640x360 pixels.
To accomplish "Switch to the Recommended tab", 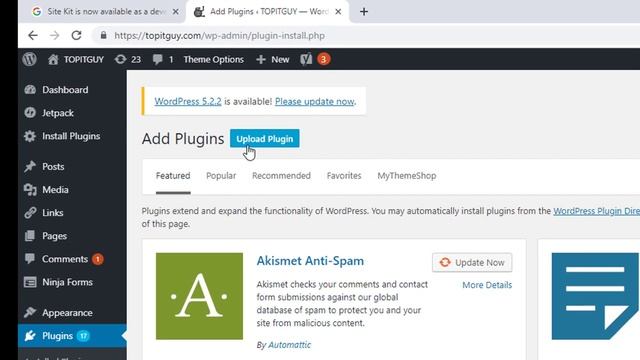I will tap(281, 176).
